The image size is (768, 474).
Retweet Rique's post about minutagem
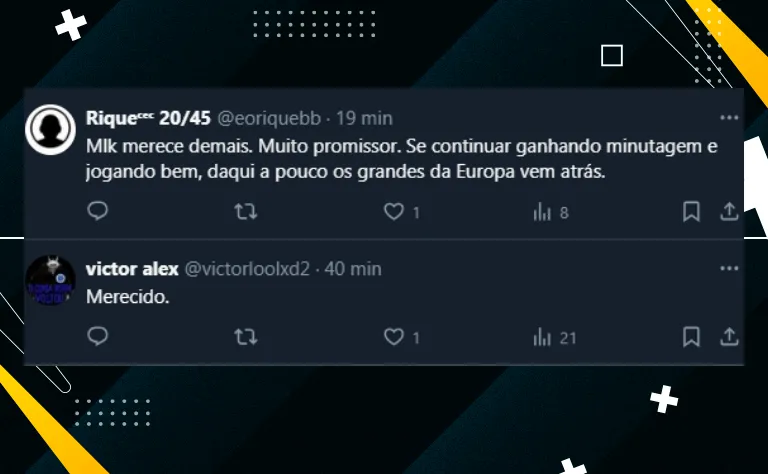[x=245, y=212]
